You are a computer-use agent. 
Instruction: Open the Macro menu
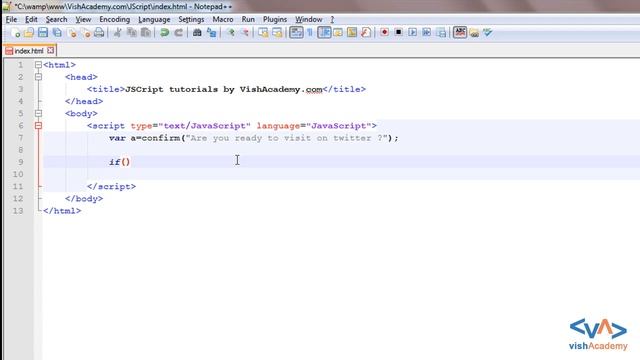tap(223, 20)
